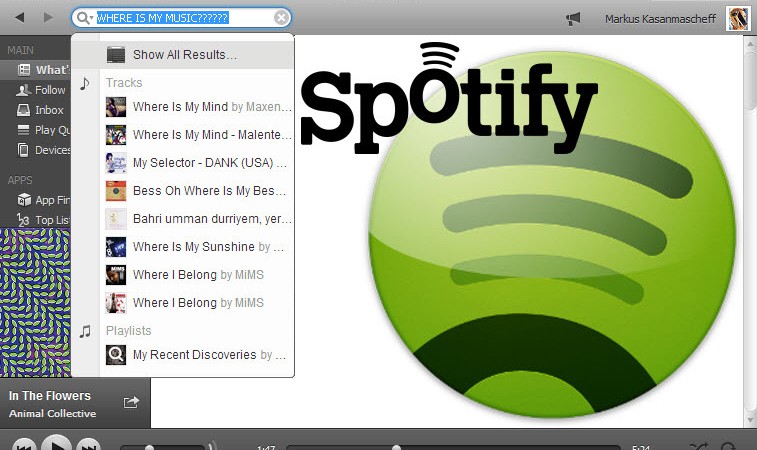
Task: Click the album art beside Bess Oh Where Is My Bes
Action: pos(116,191)
